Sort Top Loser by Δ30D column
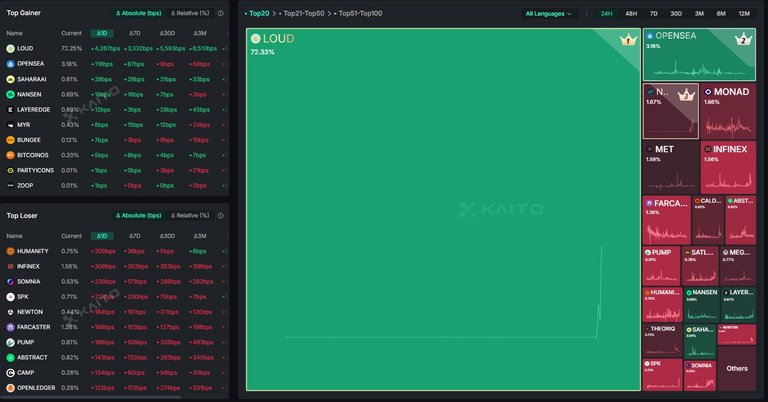The width and height of the screenshot is (768, 402). point(167,236)
